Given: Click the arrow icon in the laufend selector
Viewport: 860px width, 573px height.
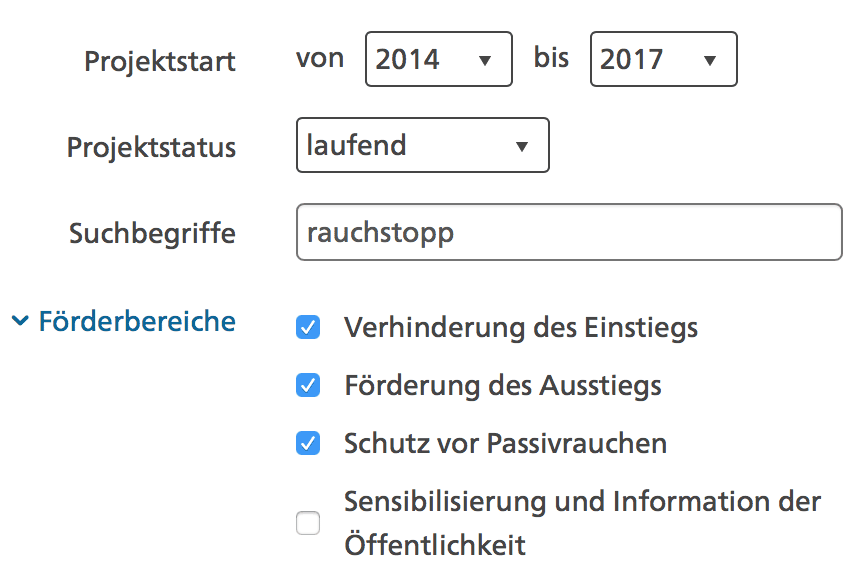Looking at the screenshot, I should tap(521, 148).
